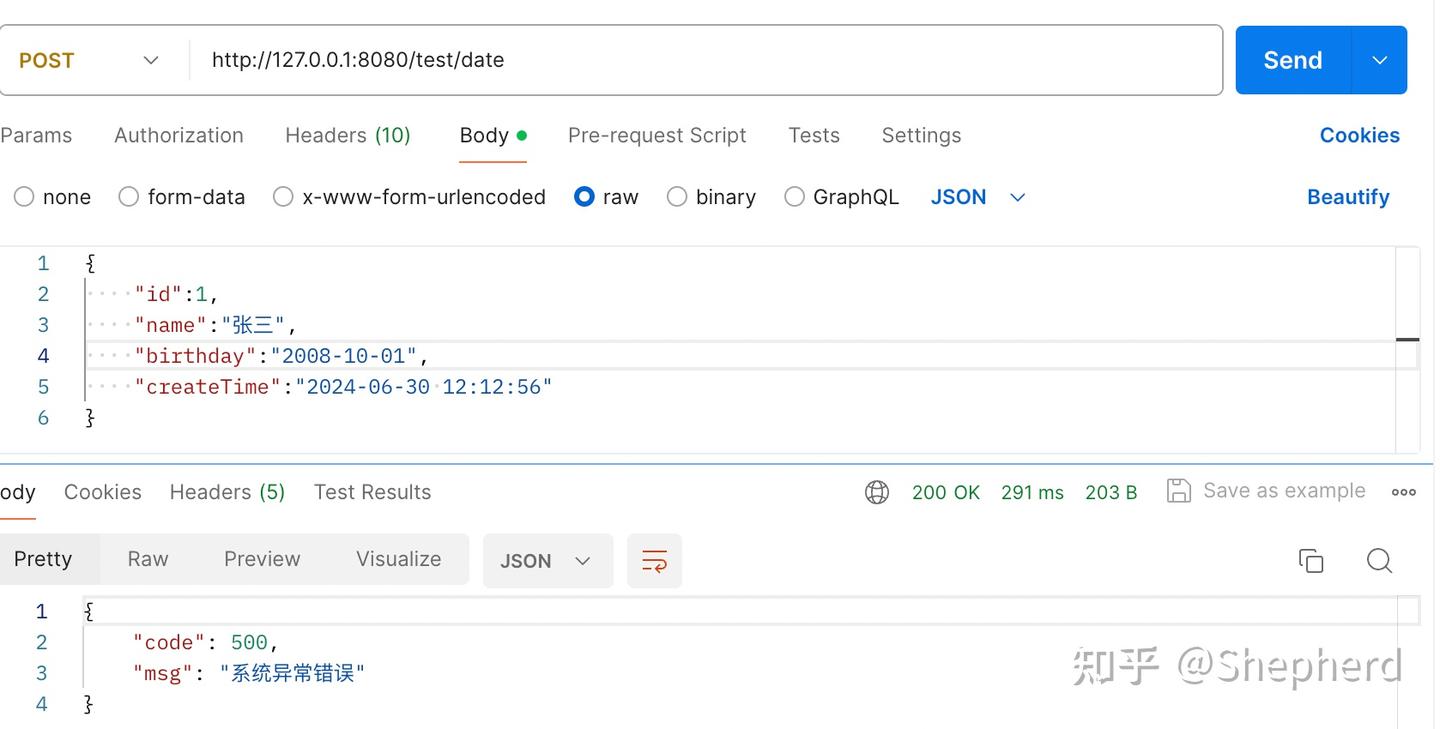Select the binary body type
The width and height of the screenshot is (1440, 729).
pyautogui.click(x=677, y=197)
